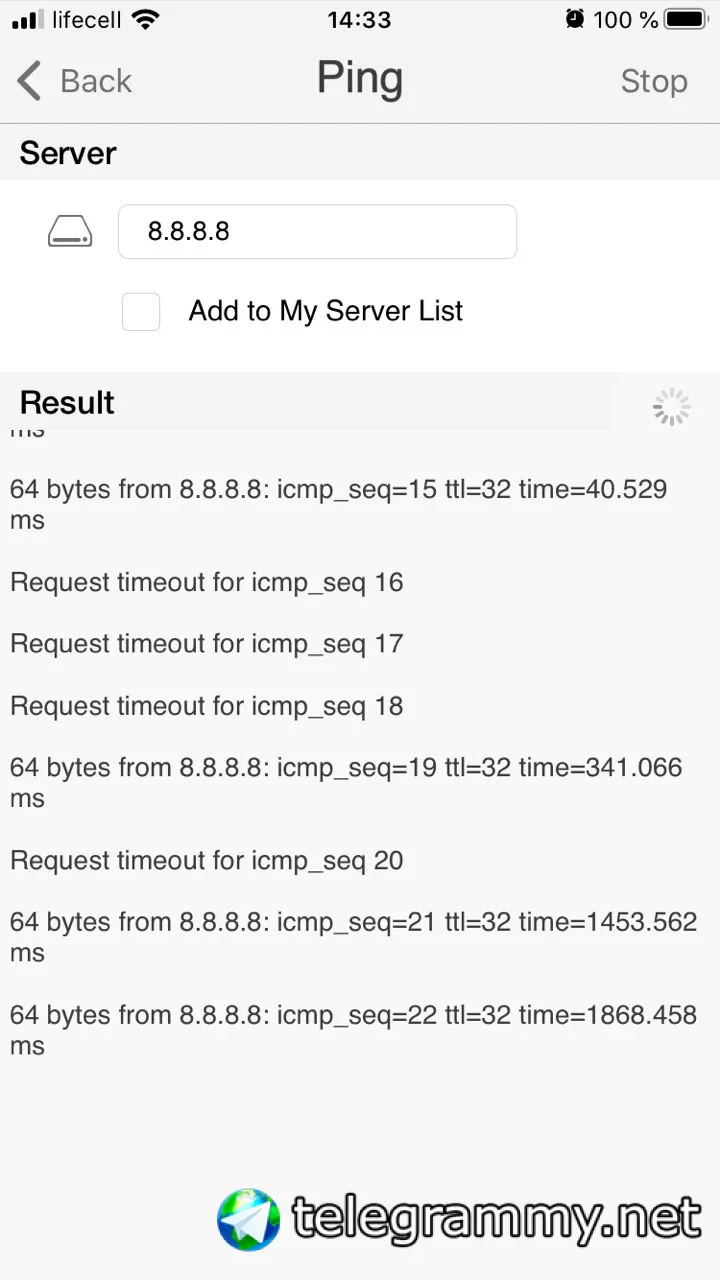This screenshot has width=720, height=1280.
Task: Tap the Ping title
Action: (360, 79)
